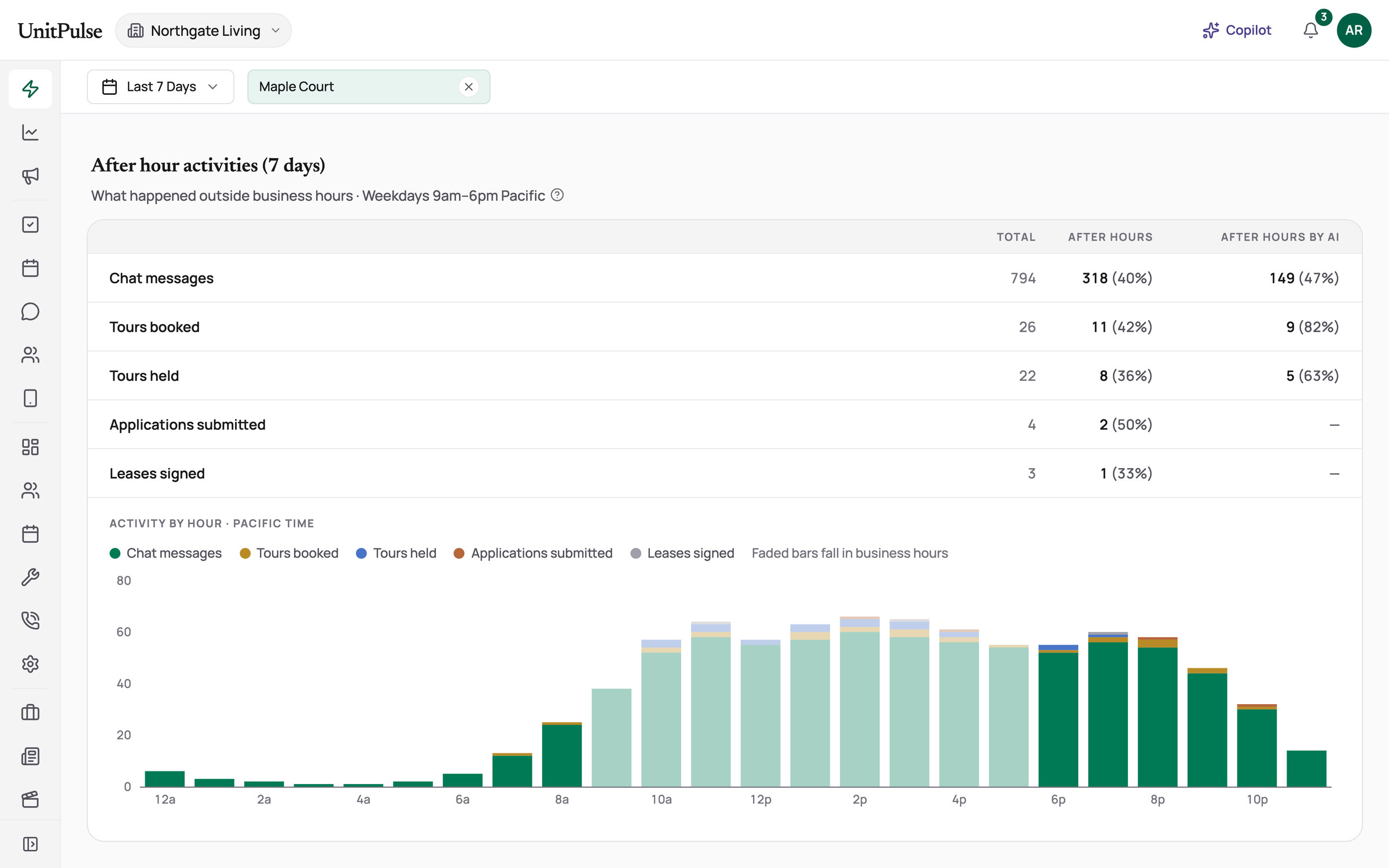
Task: Click the 8 (36%) tours held value
Action: tap(1126, 376)
